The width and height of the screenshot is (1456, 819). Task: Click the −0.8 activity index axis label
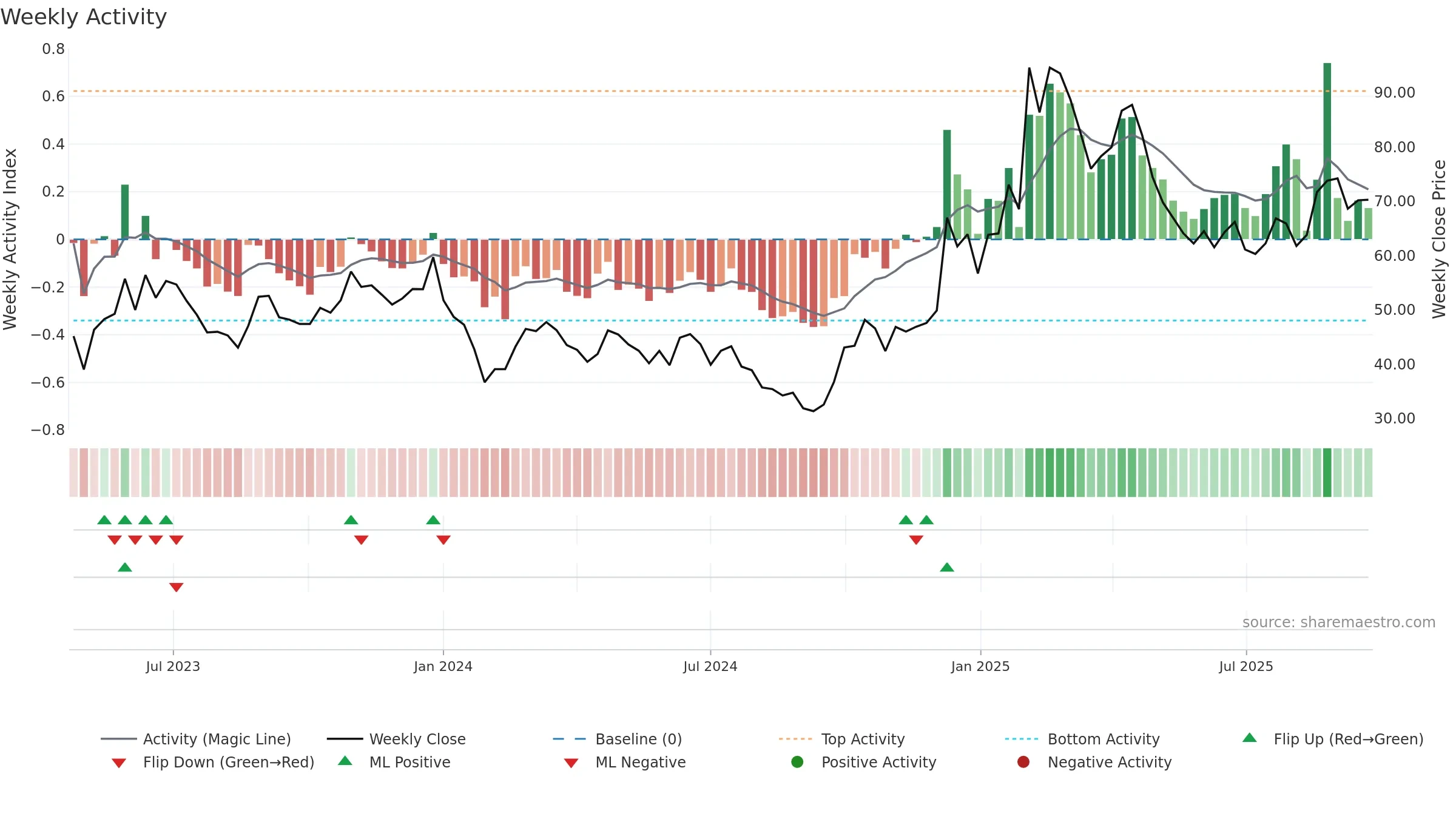48,430
